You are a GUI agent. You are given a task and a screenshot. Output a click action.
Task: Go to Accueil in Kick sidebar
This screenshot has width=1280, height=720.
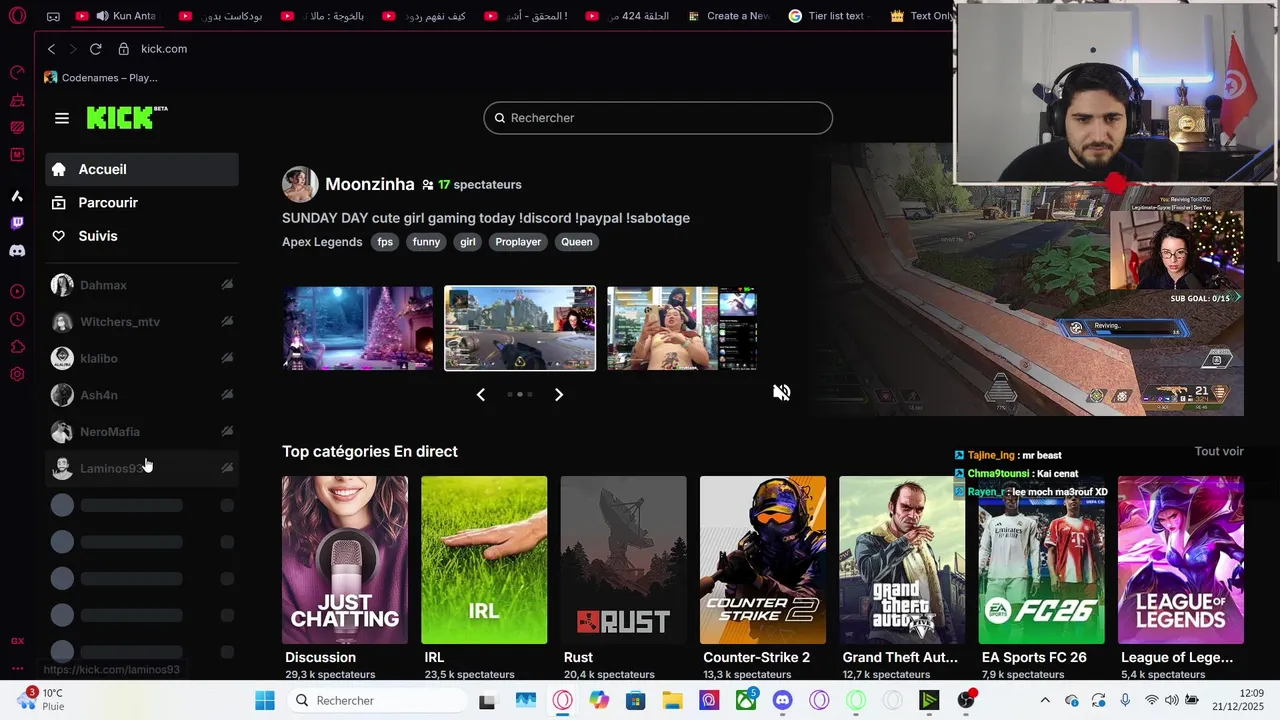(x=142, y=170)
